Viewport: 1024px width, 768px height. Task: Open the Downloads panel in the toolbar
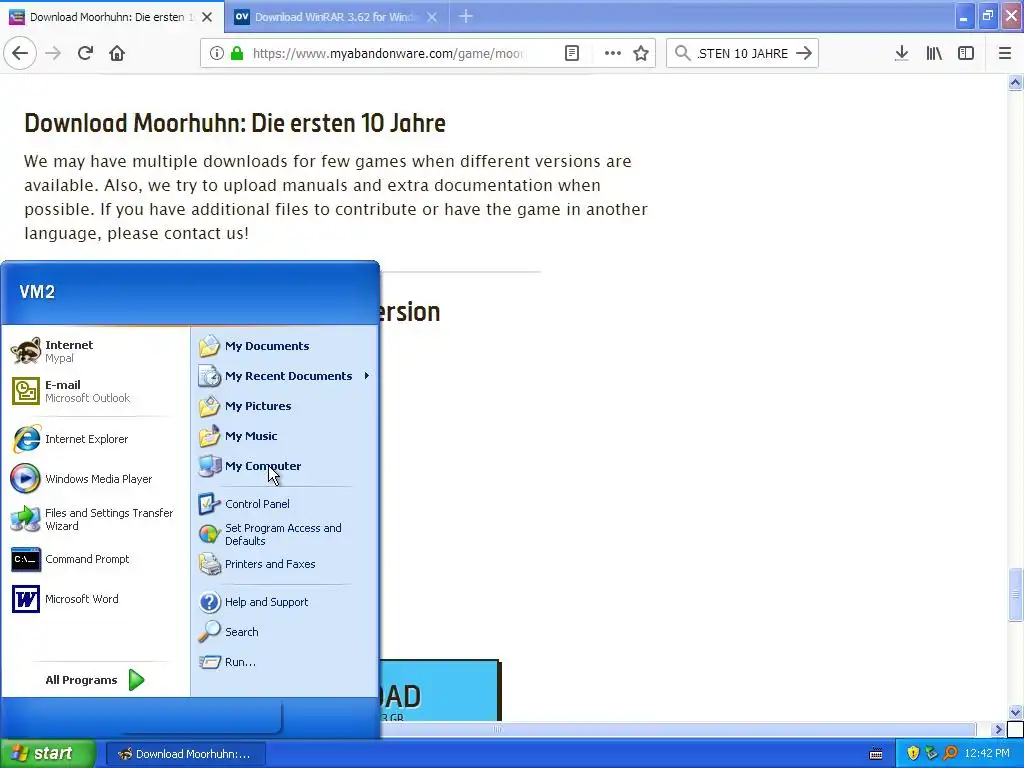901,53
